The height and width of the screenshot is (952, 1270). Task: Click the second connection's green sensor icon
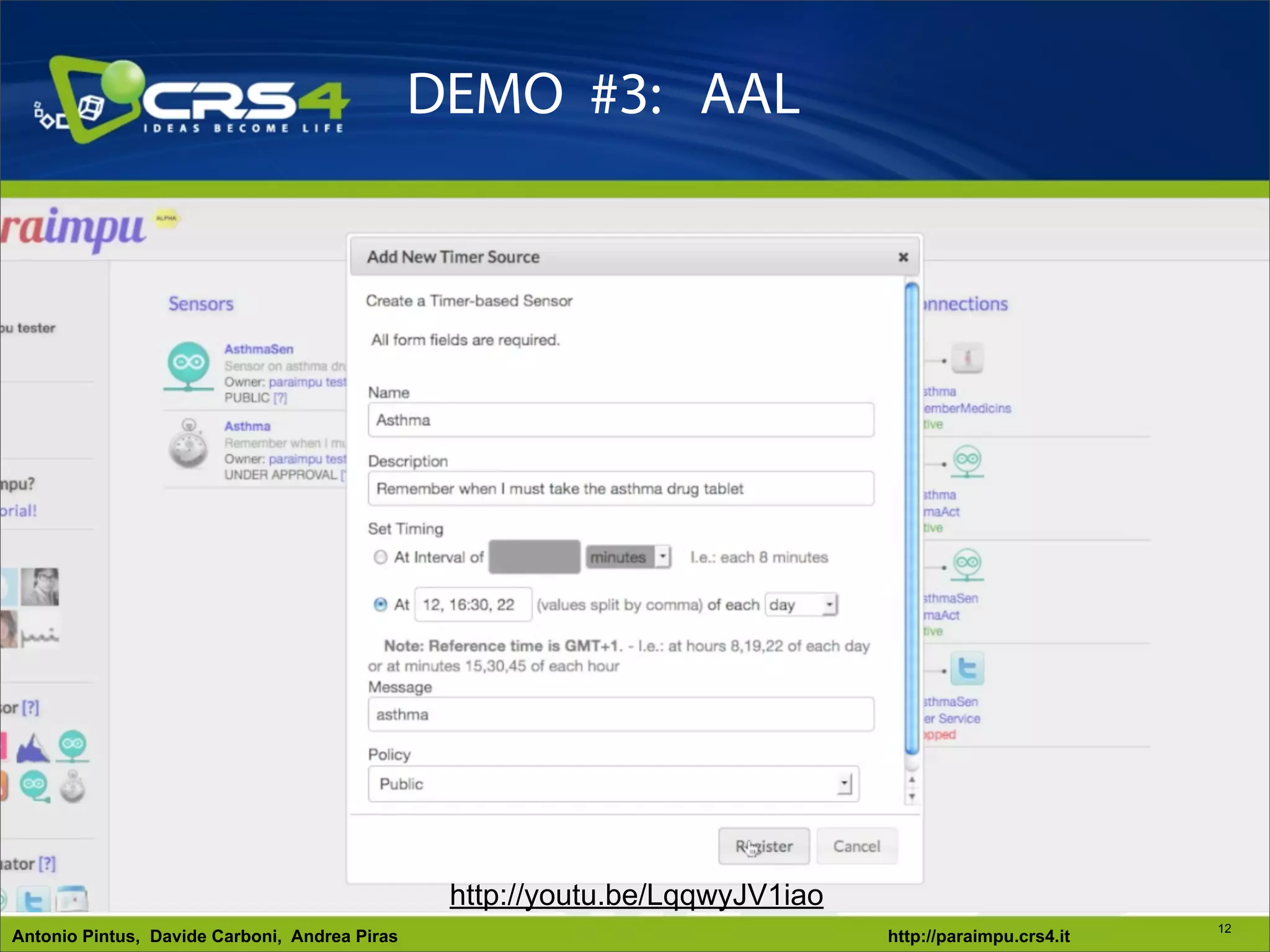point(967,462)
